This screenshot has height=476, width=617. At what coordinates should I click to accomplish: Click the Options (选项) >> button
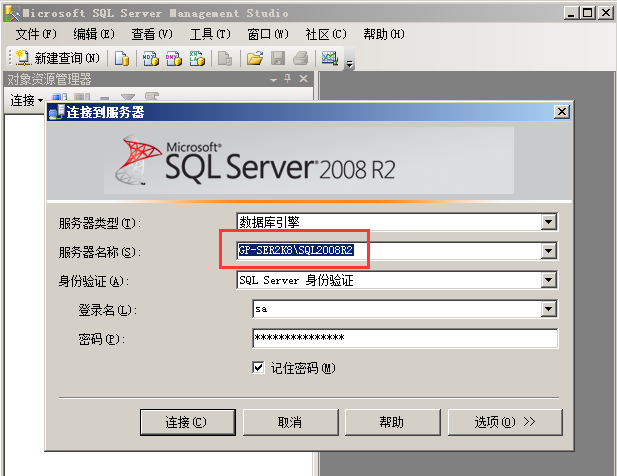coord(504,422)
